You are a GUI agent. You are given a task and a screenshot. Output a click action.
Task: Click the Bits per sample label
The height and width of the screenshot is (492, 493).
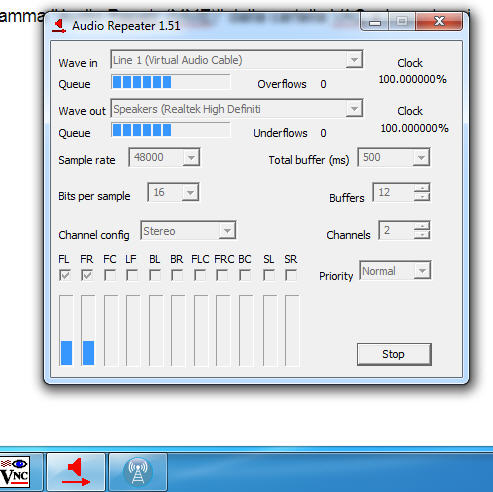[94, 196]
